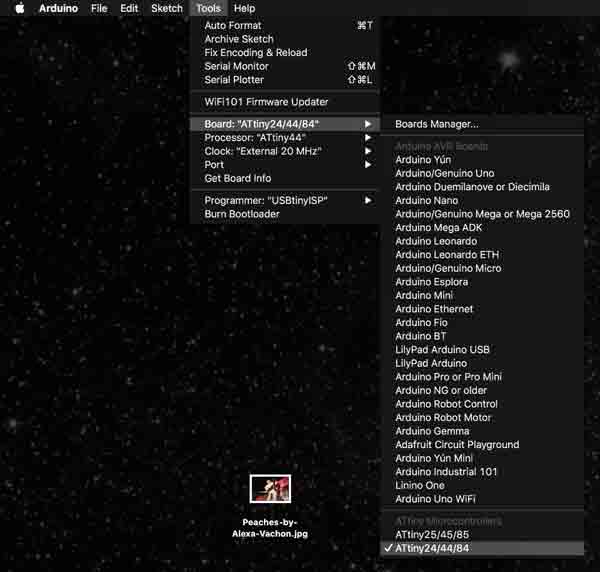Choose Adafruit Circuit Playground board

(483, 445)
